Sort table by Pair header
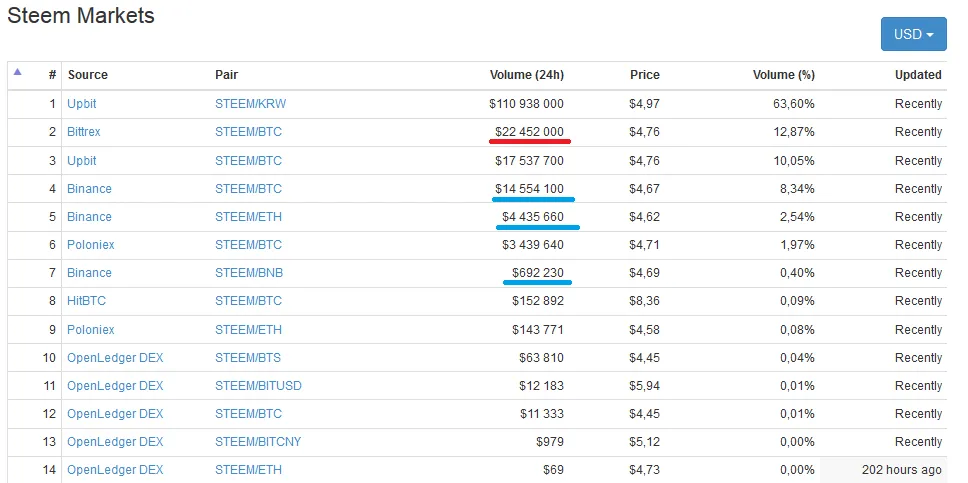 coord(227,75)
